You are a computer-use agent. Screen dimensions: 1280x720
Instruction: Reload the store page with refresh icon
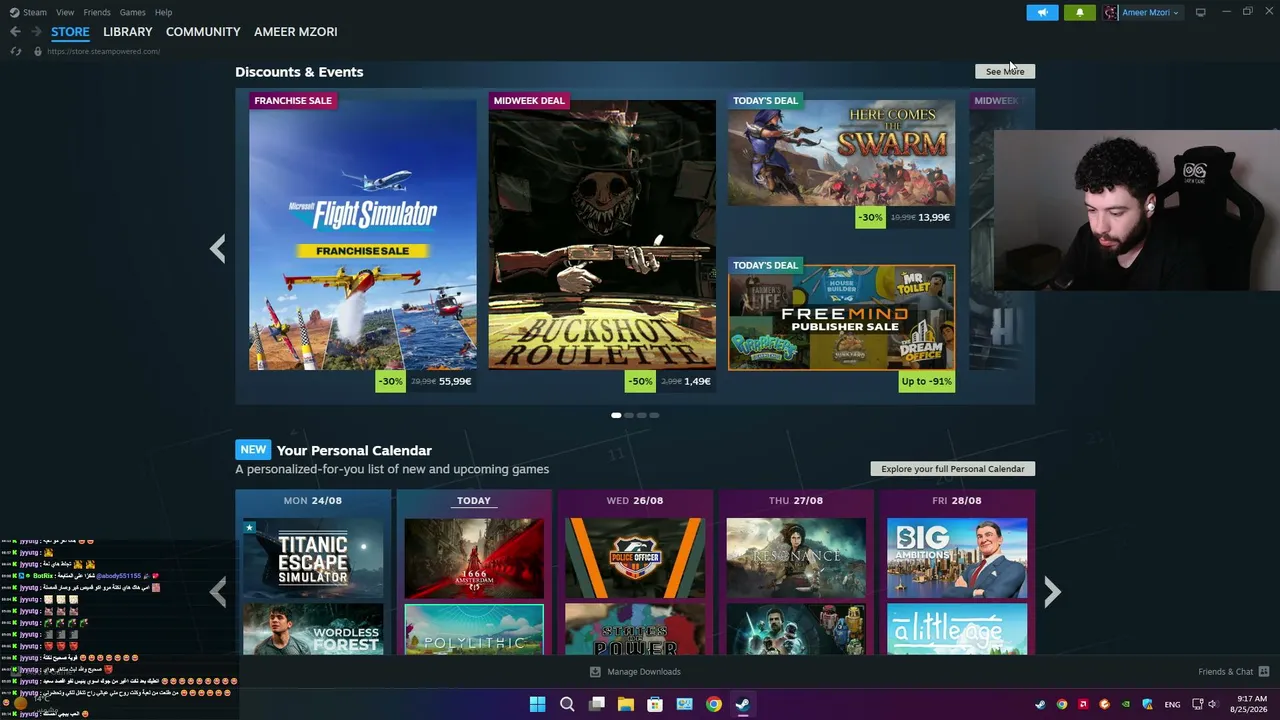pyautogui.click(x=15, y=51)
